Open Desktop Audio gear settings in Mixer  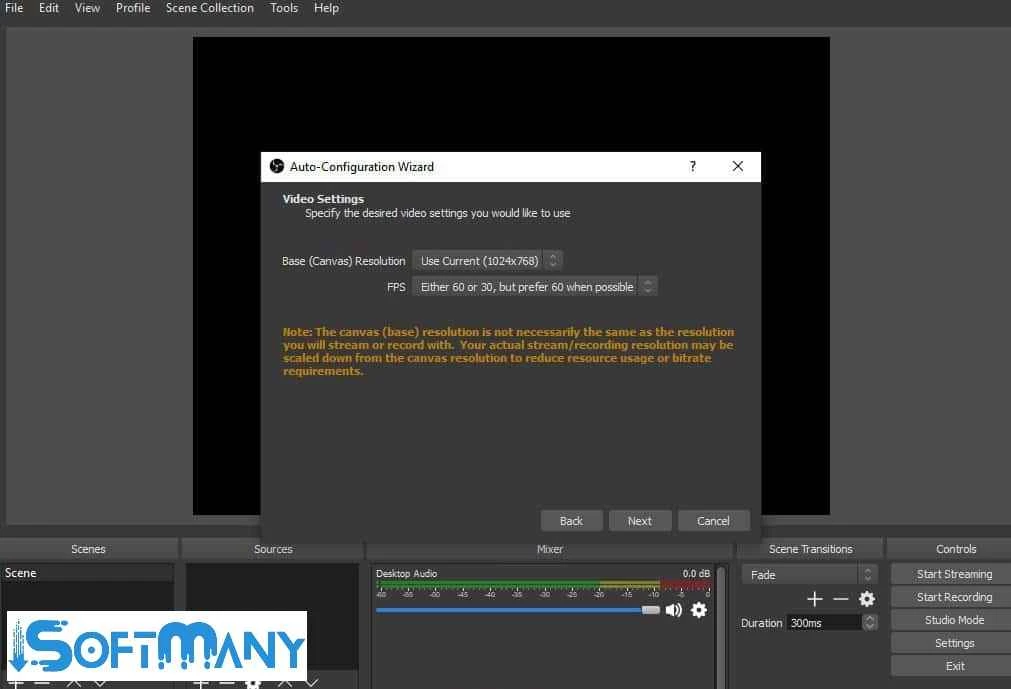click(699, 609)
